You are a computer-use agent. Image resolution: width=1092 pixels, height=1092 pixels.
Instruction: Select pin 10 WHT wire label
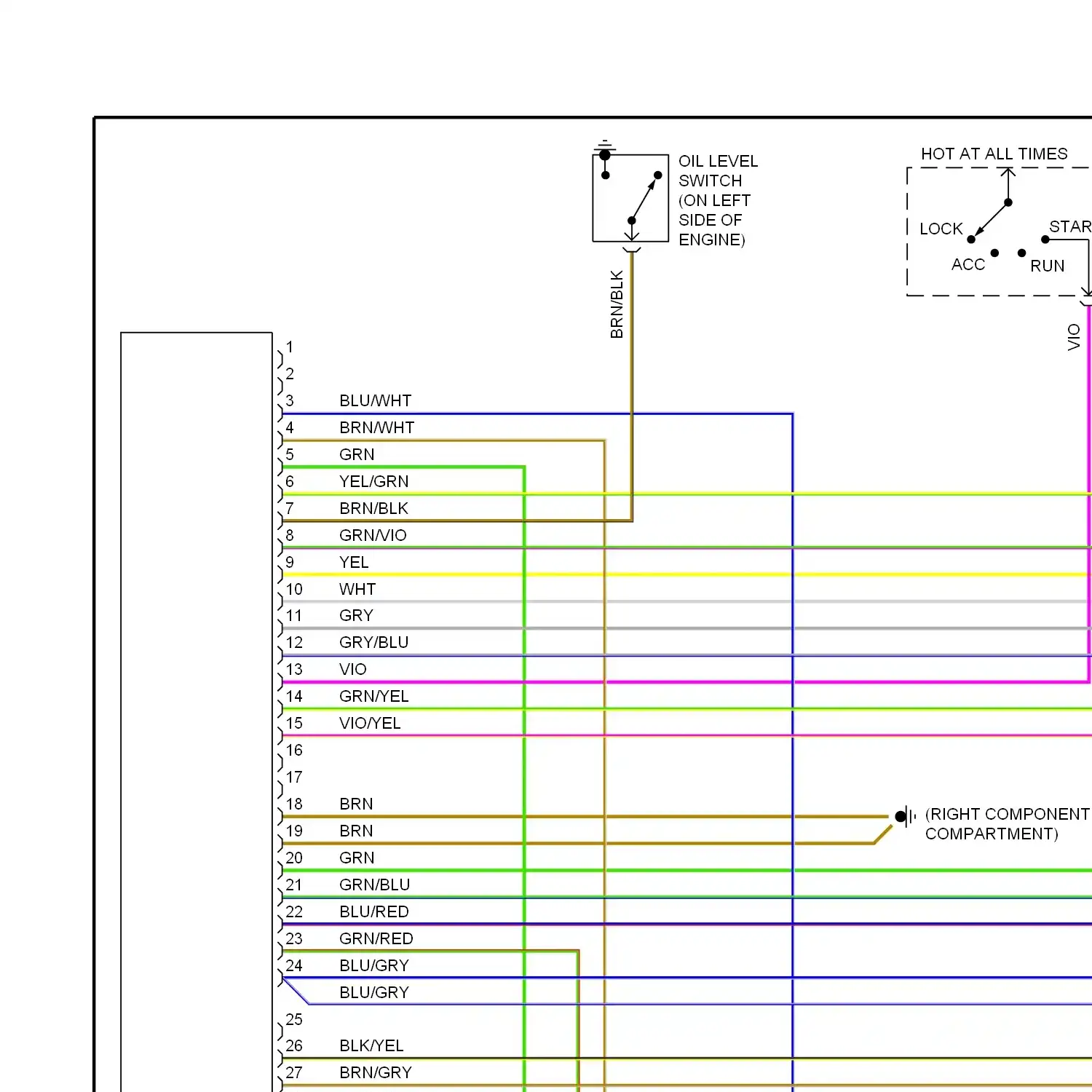tap(357, 589)
